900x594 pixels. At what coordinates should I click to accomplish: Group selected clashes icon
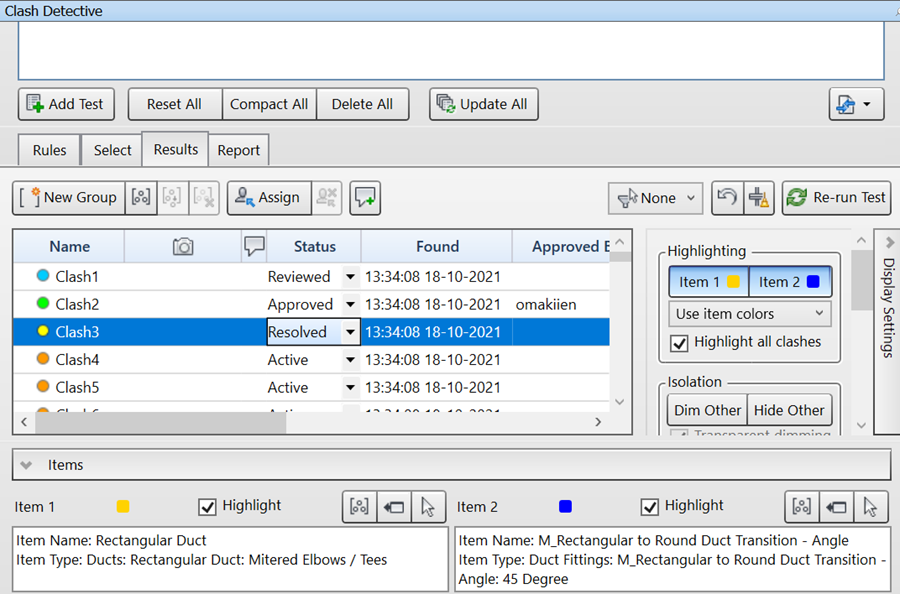pos(141,197)
